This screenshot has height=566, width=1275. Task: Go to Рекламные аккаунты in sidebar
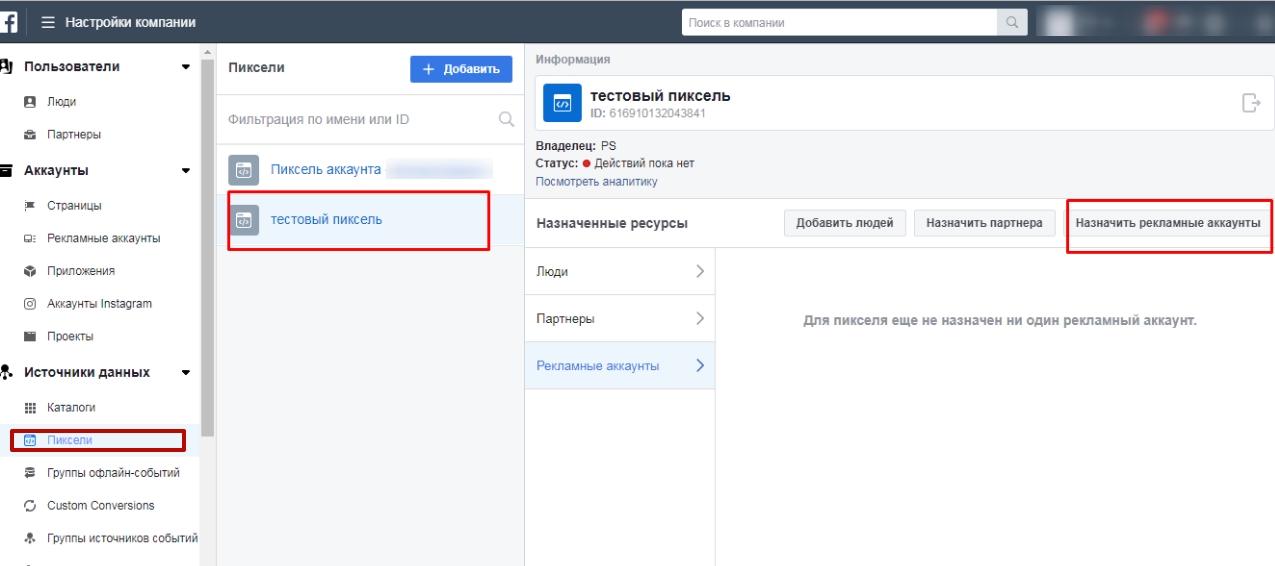104,239
